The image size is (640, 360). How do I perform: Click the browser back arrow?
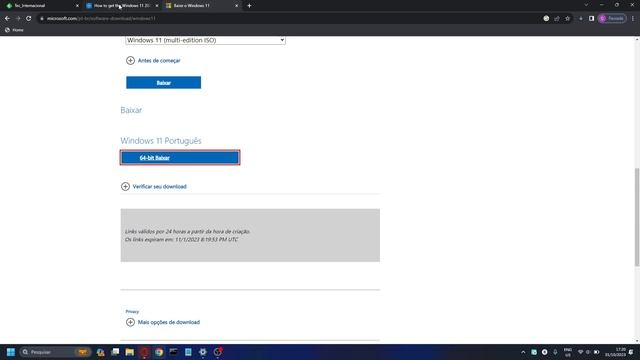[x=7, y=18]
